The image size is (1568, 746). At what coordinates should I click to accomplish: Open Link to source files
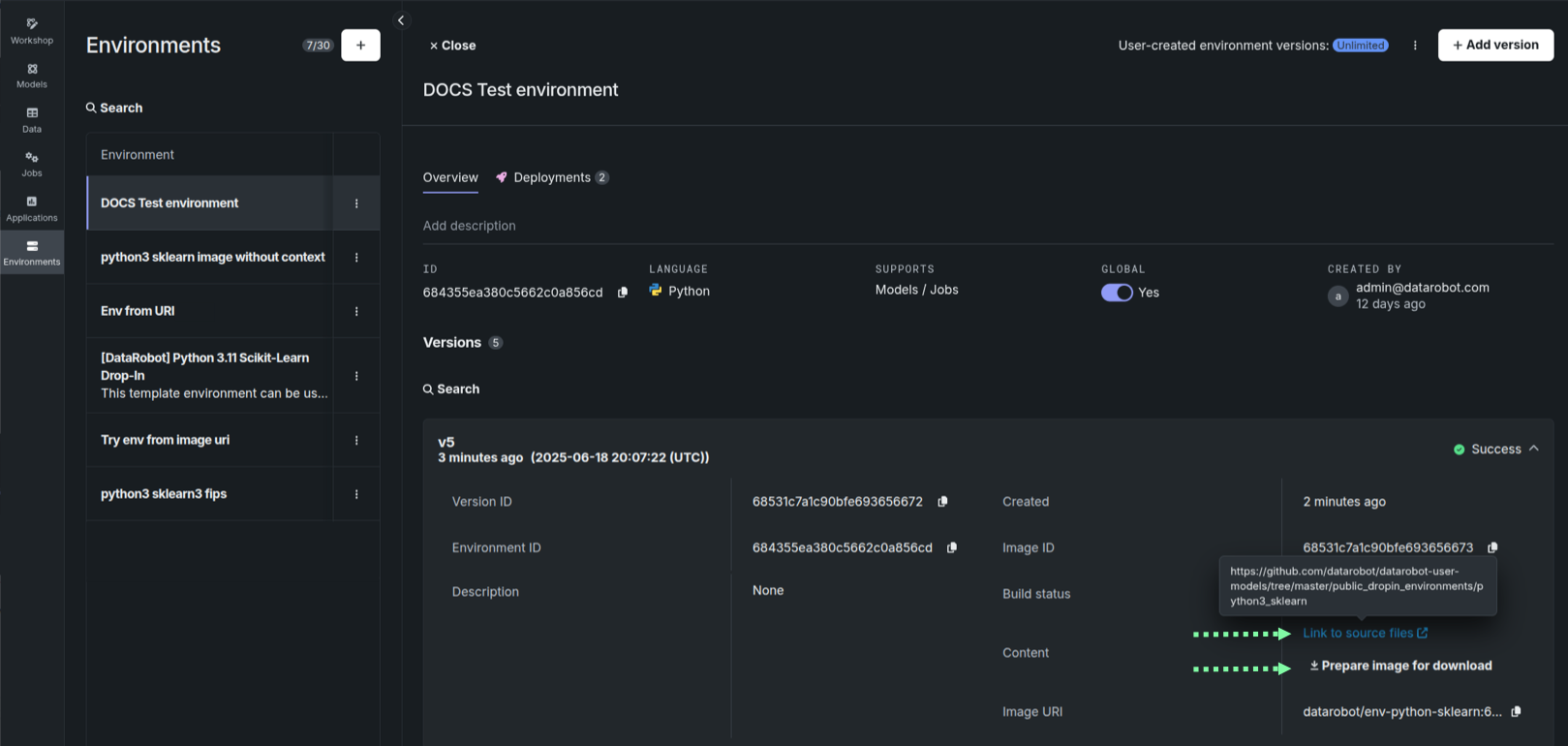point(1365,634)
